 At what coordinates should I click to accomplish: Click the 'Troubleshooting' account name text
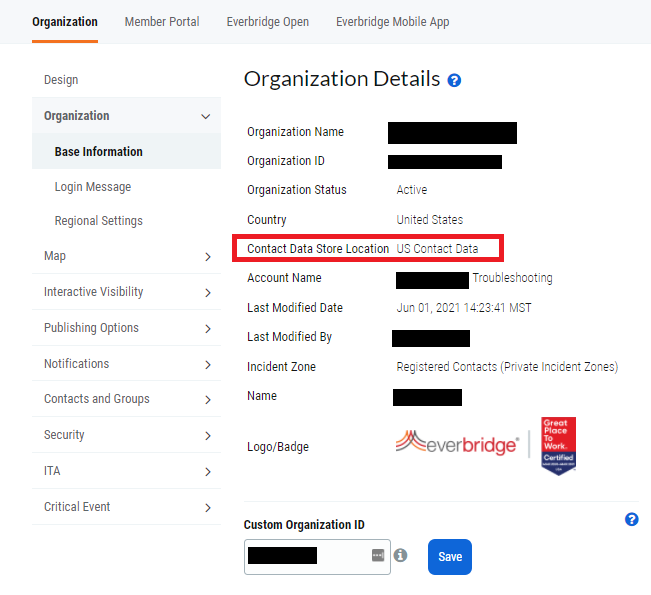[512, 278]
